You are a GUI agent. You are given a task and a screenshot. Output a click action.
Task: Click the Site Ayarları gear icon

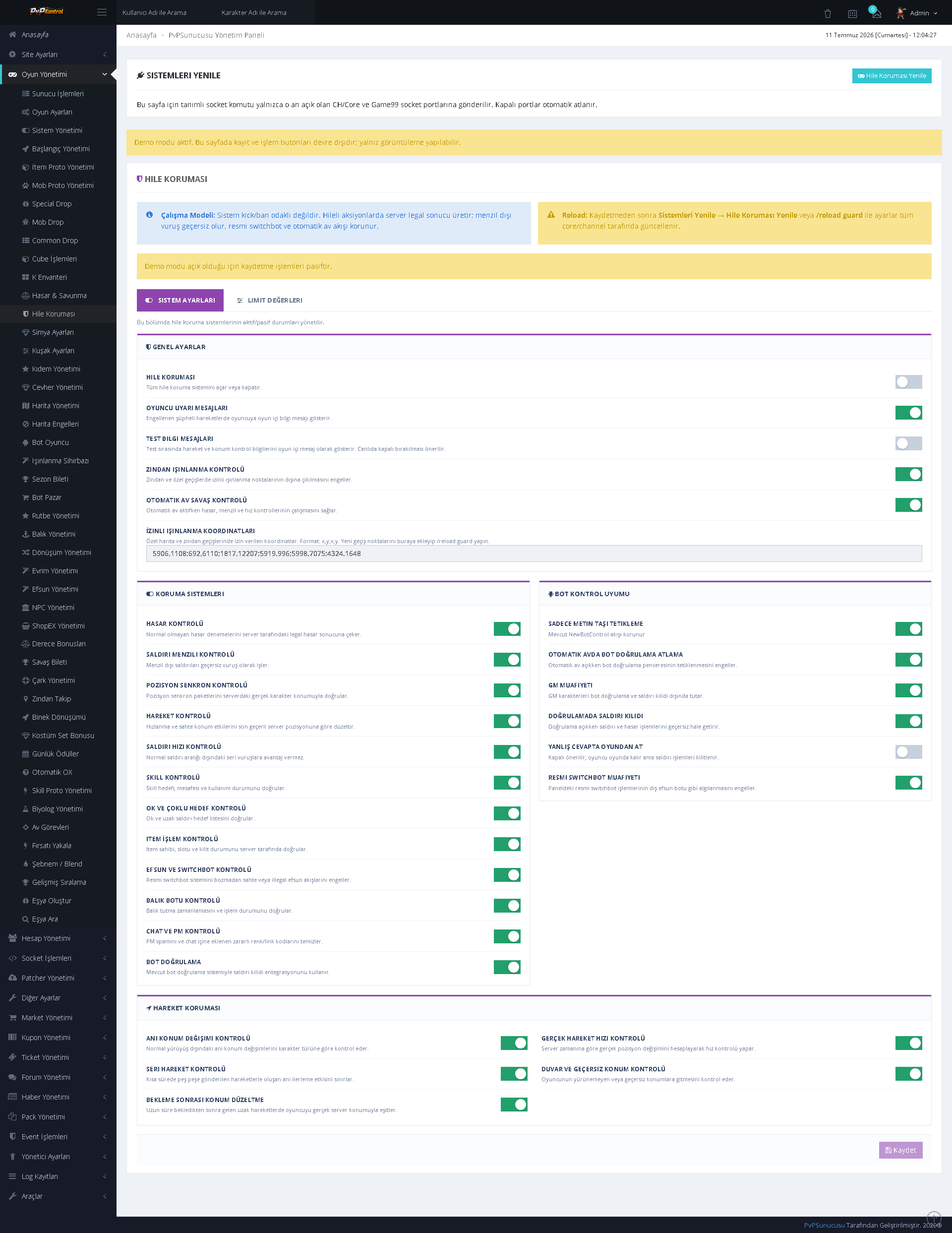click(x=12, y=54)
